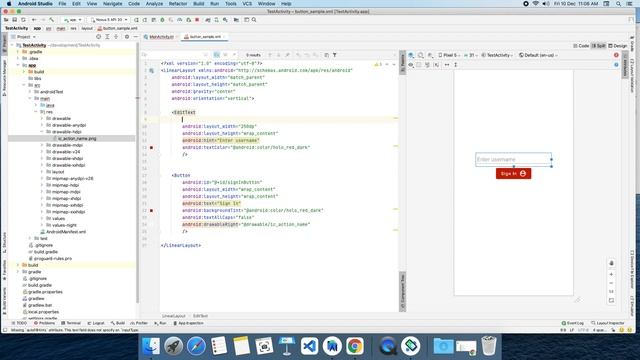Open the Navigate menu
640x360 pixels.
tap(112, 4)
